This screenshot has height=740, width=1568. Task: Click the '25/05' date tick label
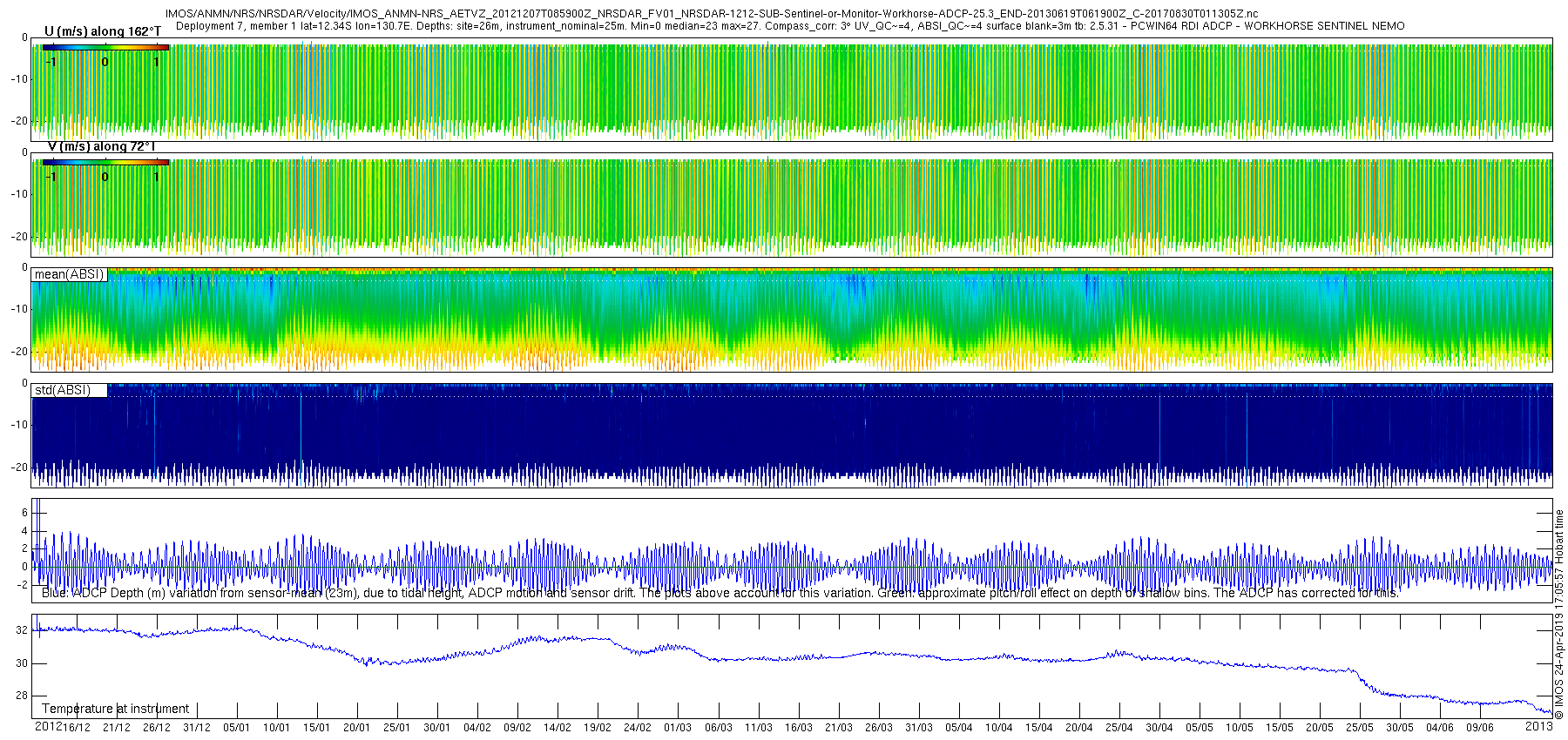click(x=1360, y=728)
